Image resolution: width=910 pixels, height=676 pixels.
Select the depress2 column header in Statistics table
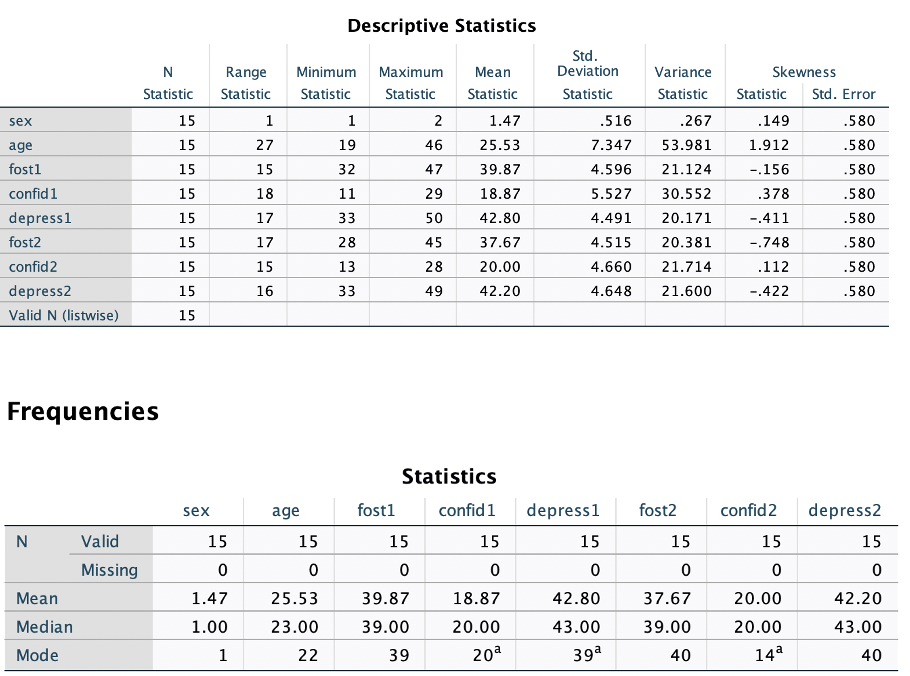(x=845, y=510)
